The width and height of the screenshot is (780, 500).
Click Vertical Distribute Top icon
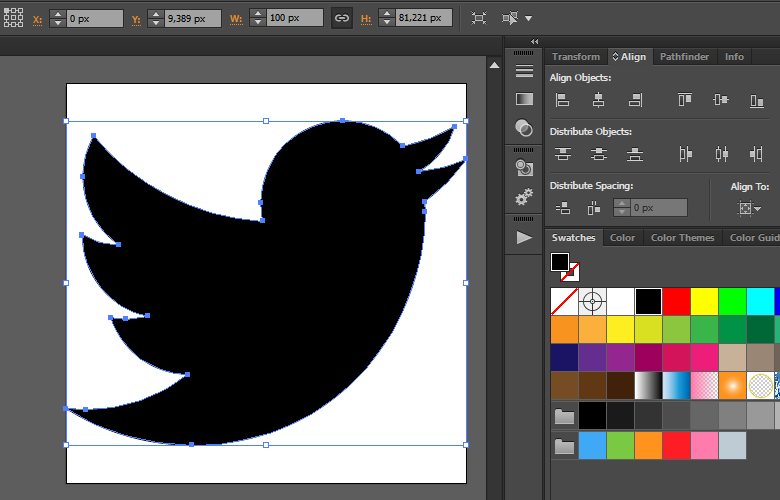pos(563,154)
